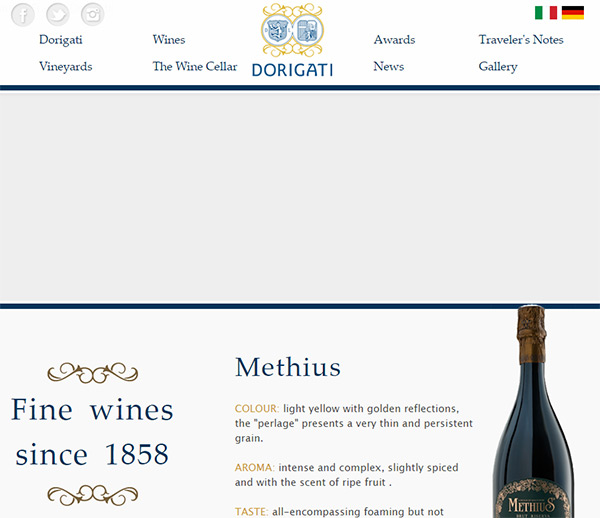The height and width of the screenshot is (518, 600).
Task: Open the Twitter social icon
Action: tap(58, 15)
